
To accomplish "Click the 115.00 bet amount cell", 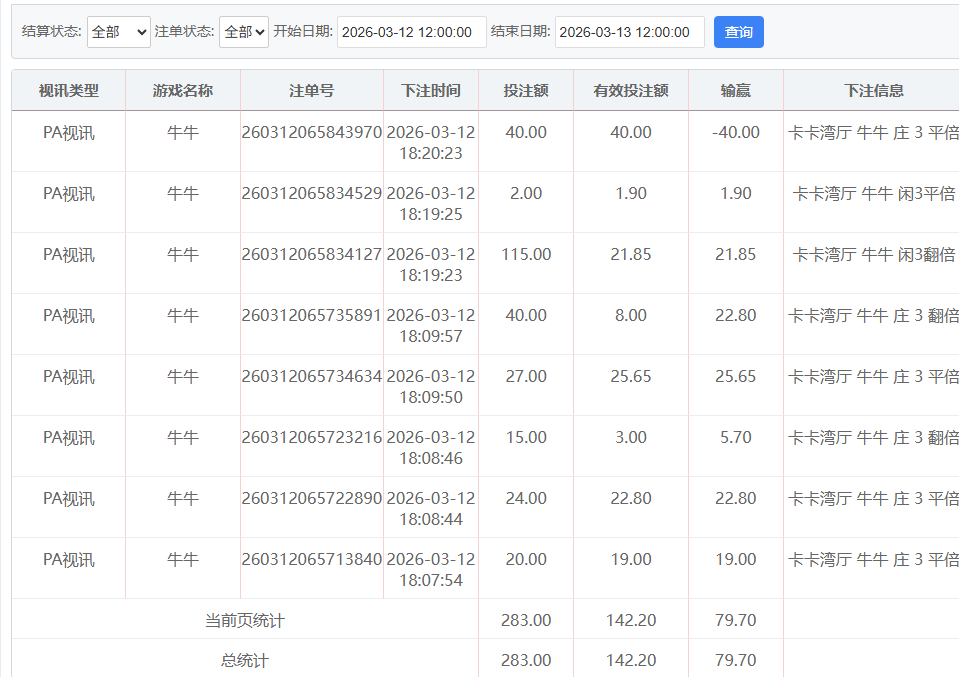I will point(526,255).
